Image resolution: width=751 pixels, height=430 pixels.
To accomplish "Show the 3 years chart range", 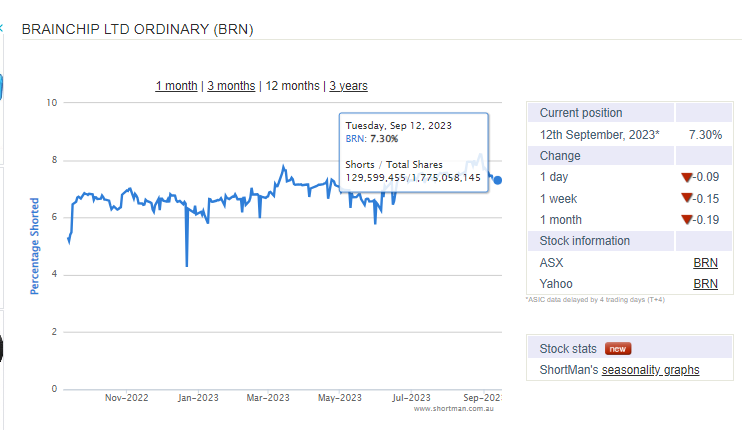I will pos(348,86).
